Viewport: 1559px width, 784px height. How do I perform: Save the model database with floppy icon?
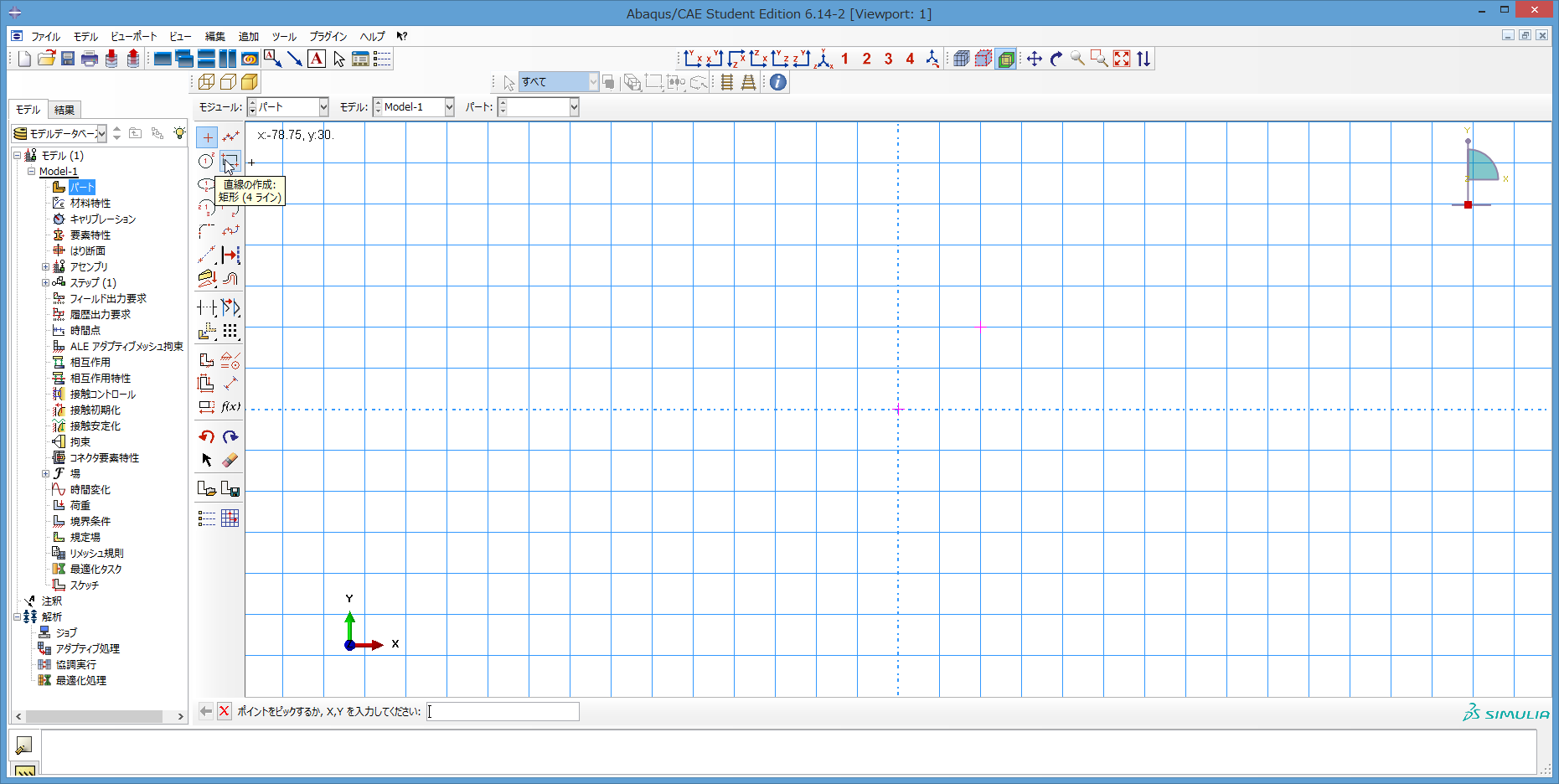68,59
